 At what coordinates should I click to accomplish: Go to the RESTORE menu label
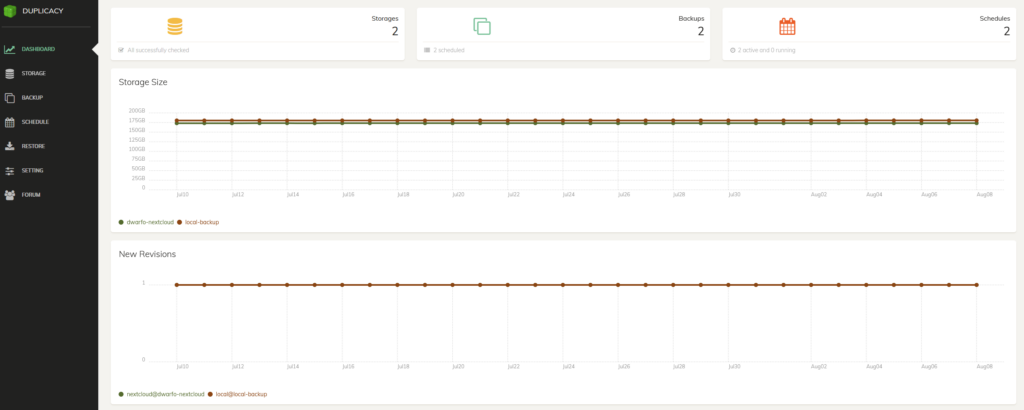pyautogui.click(x=34, y=146)
